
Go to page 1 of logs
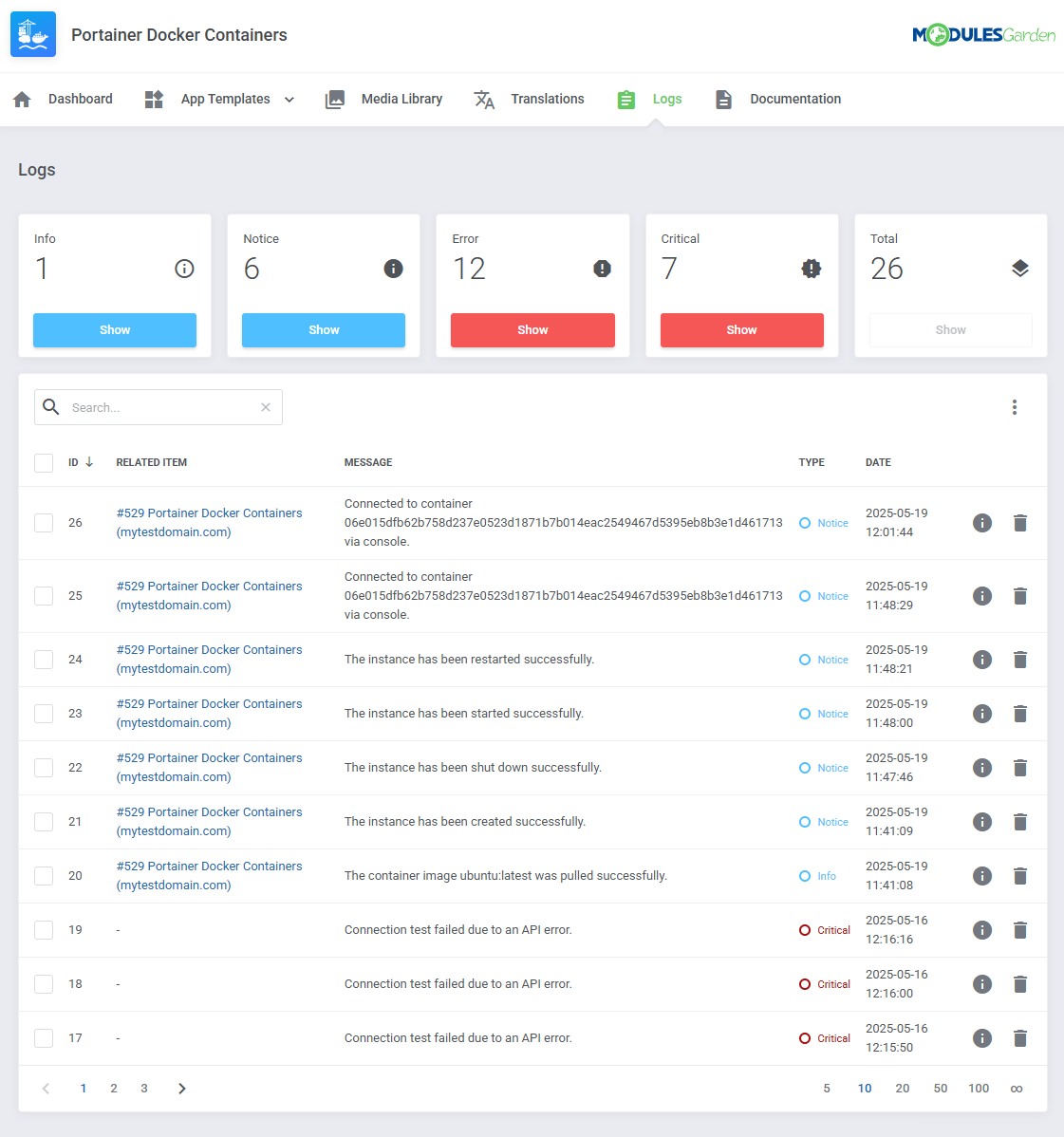[84, 1089]
